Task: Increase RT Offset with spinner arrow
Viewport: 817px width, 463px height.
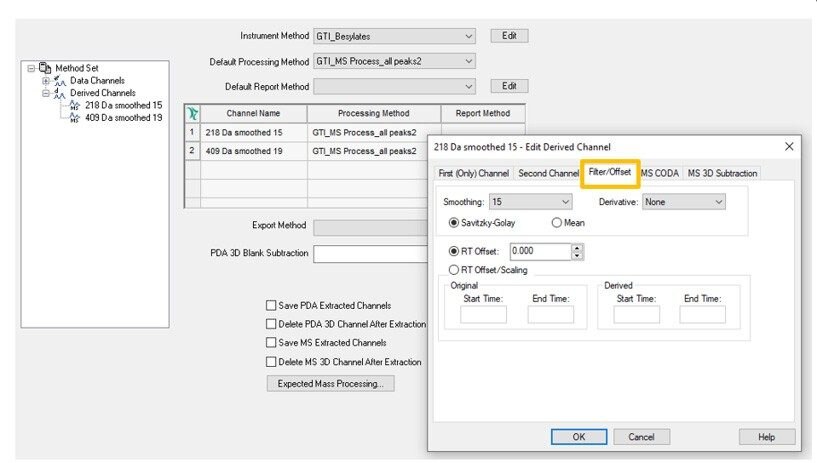Action: point(577,248)
